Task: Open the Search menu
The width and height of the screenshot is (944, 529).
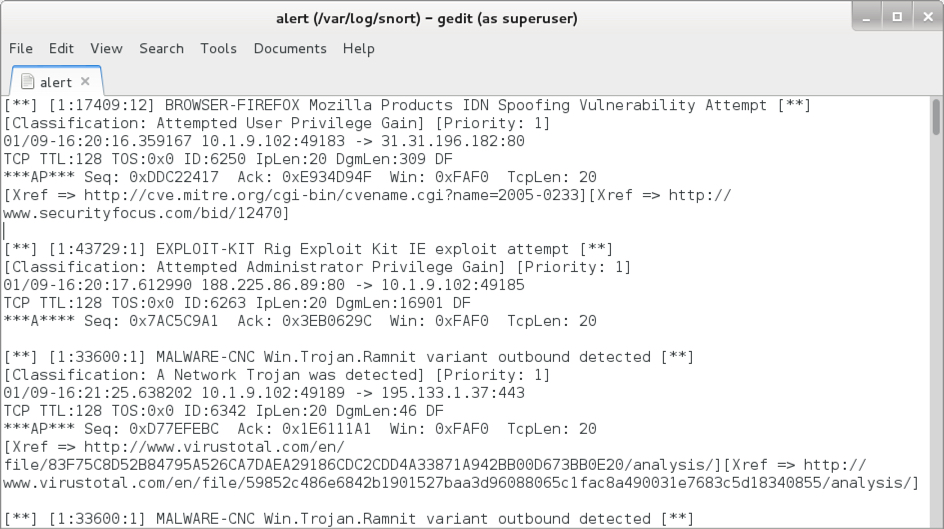Action: tap(161, 48)
